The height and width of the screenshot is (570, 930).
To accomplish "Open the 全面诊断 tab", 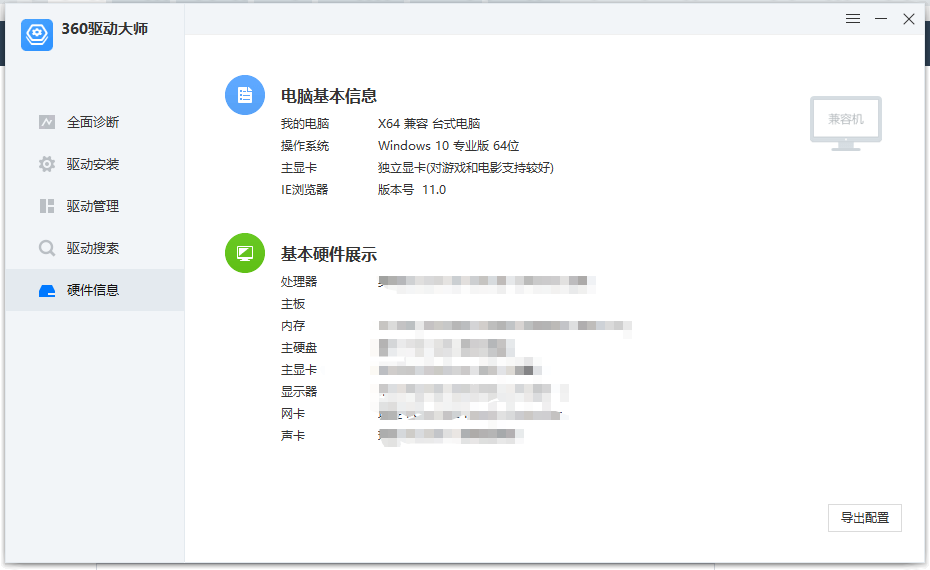I will click(x=95, y=122).
